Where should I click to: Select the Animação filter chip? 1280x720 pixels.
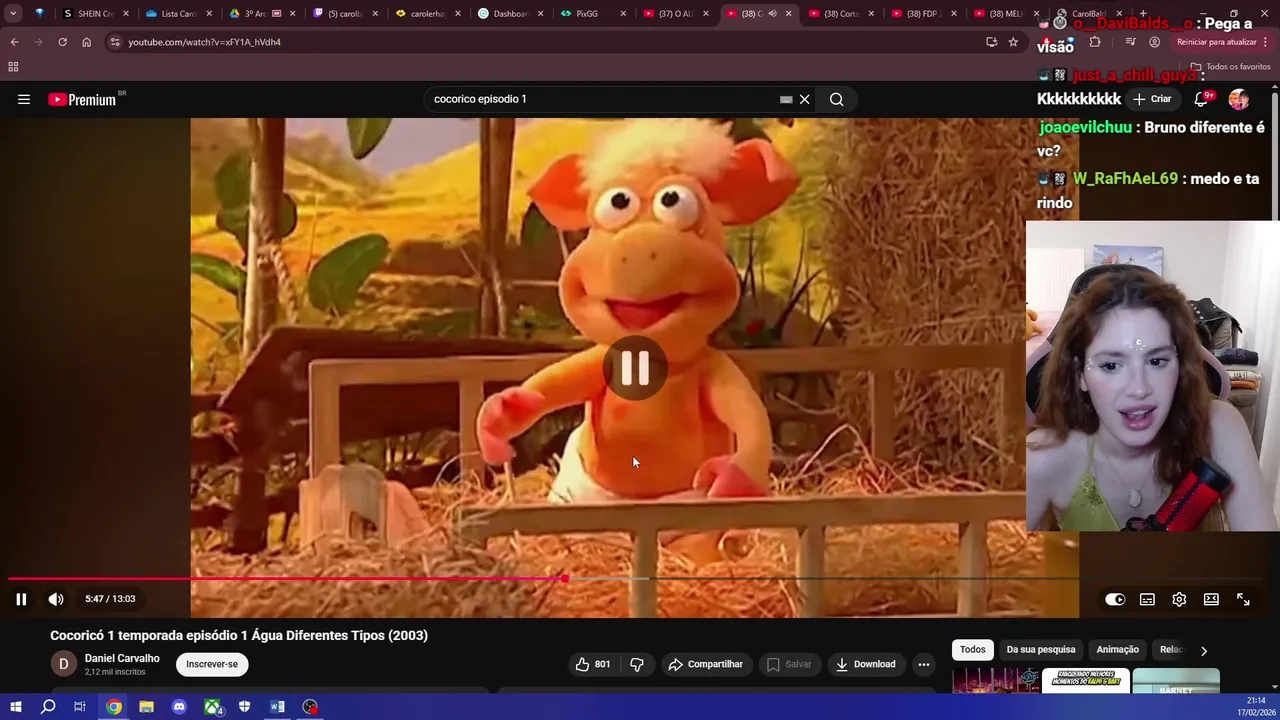[x=1118, y=650]
